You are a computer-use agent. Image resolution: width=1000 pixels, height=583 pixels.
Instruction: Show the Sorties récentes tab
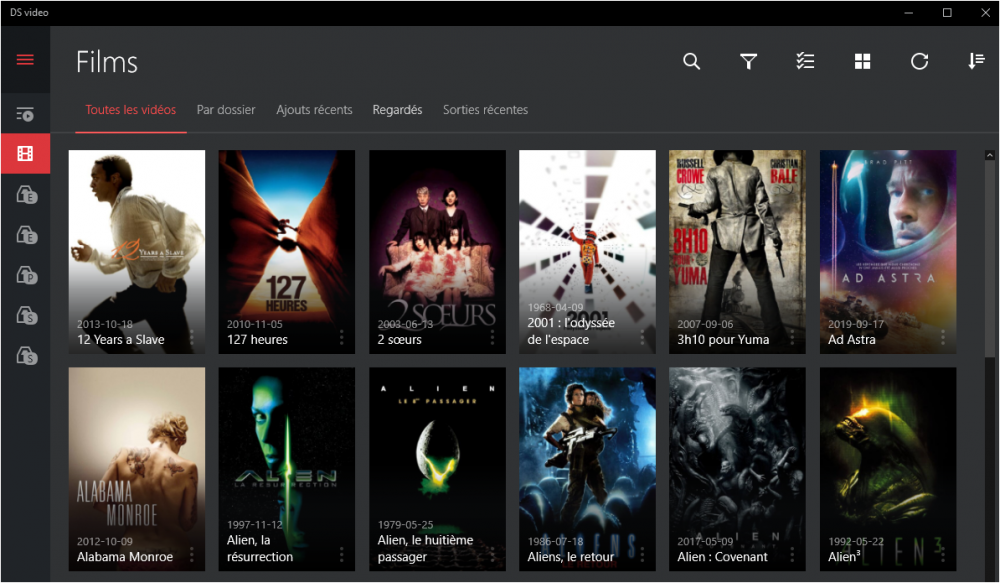tap(485, 110)
